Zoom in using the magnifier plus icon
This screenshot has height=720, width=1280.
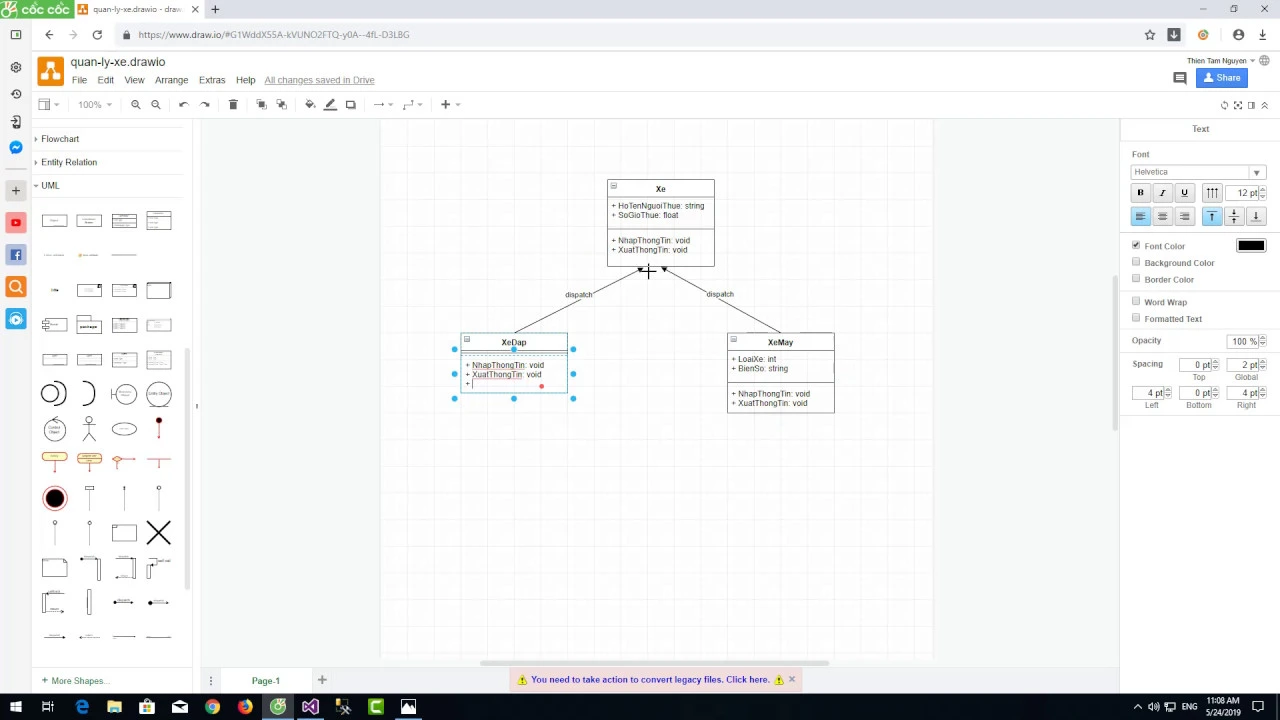[135, 104]
